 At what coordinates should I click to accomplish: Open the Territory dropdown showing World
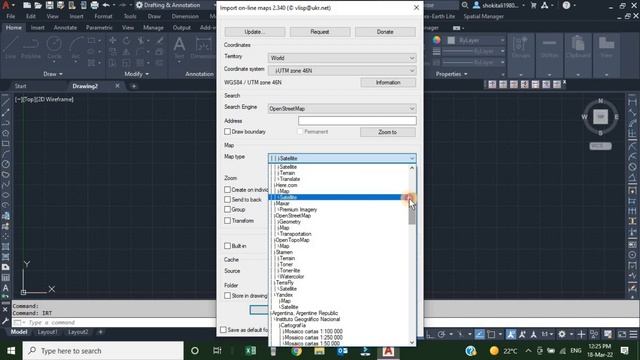(x=342, y=58)
